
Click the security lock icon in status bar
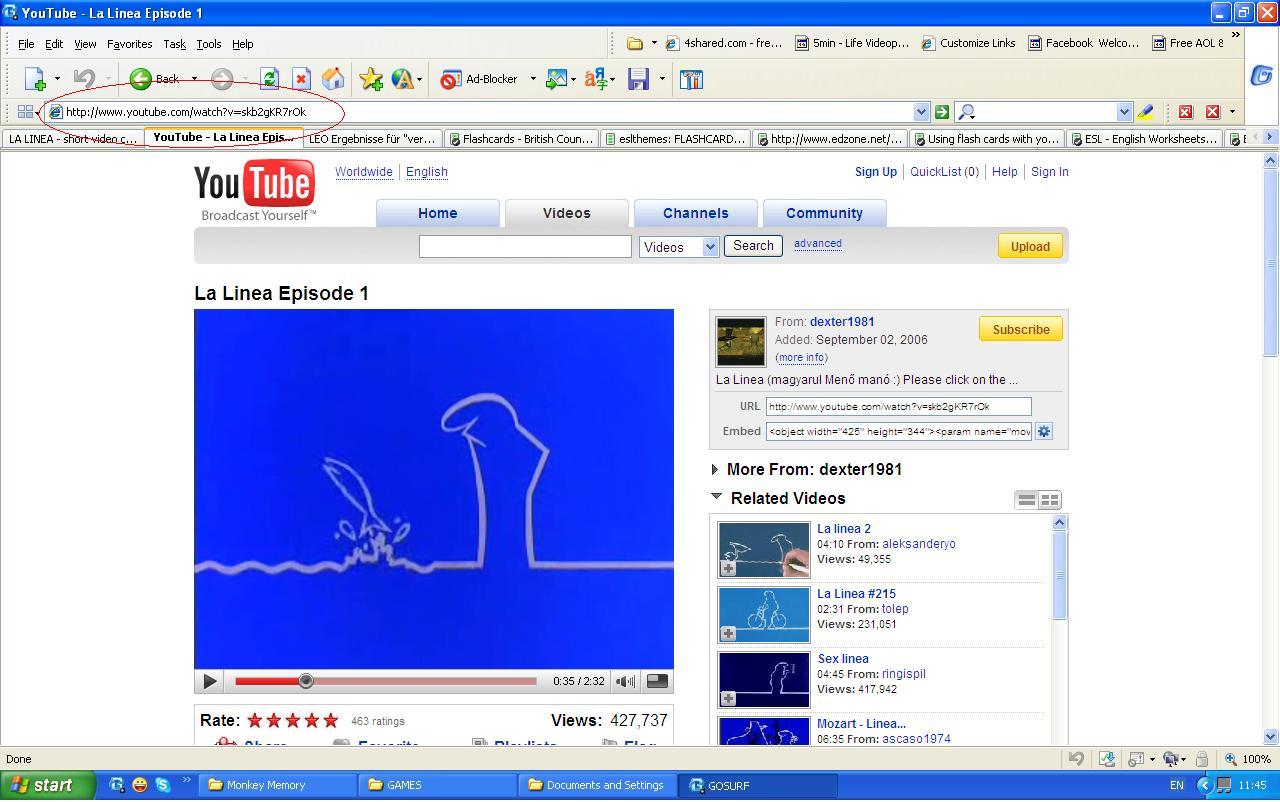click(x=1201, y=759)
